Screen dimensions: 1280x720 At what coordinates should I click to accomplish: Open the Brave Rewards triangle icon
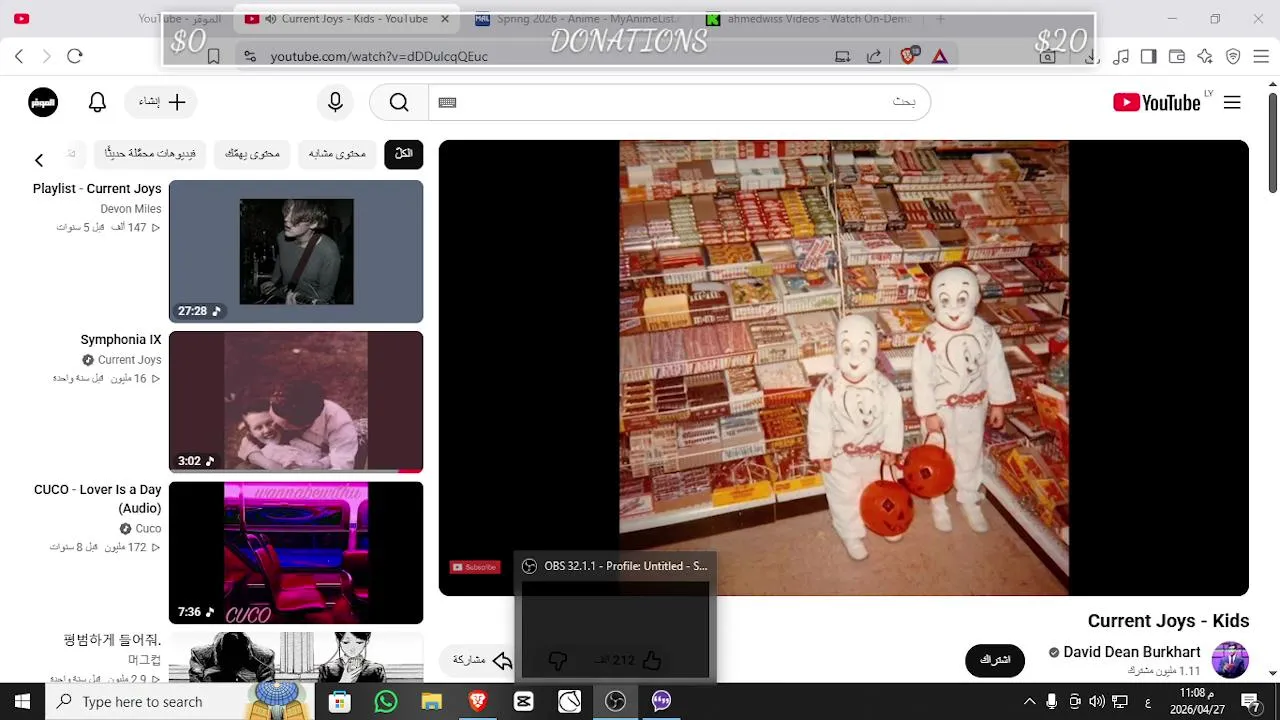[940, 57]
